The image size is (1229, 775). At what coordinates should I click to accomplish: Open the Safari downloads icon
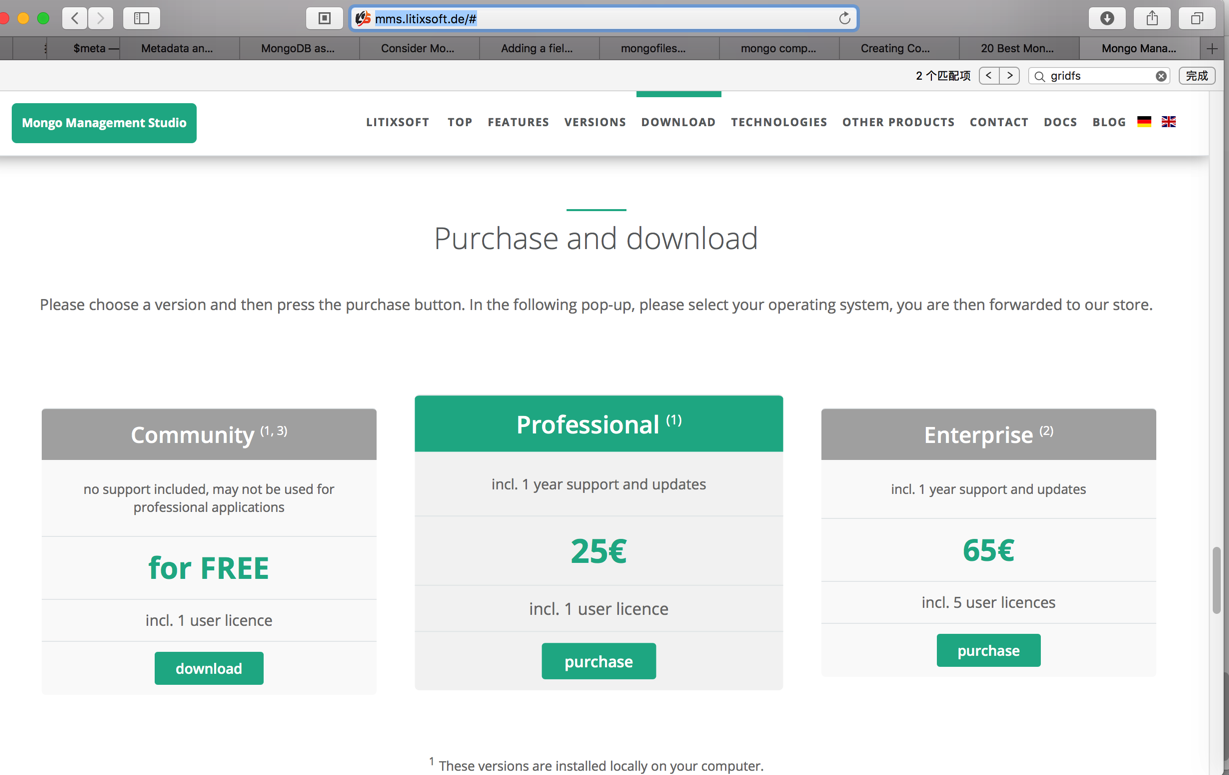click(1107, 18)
